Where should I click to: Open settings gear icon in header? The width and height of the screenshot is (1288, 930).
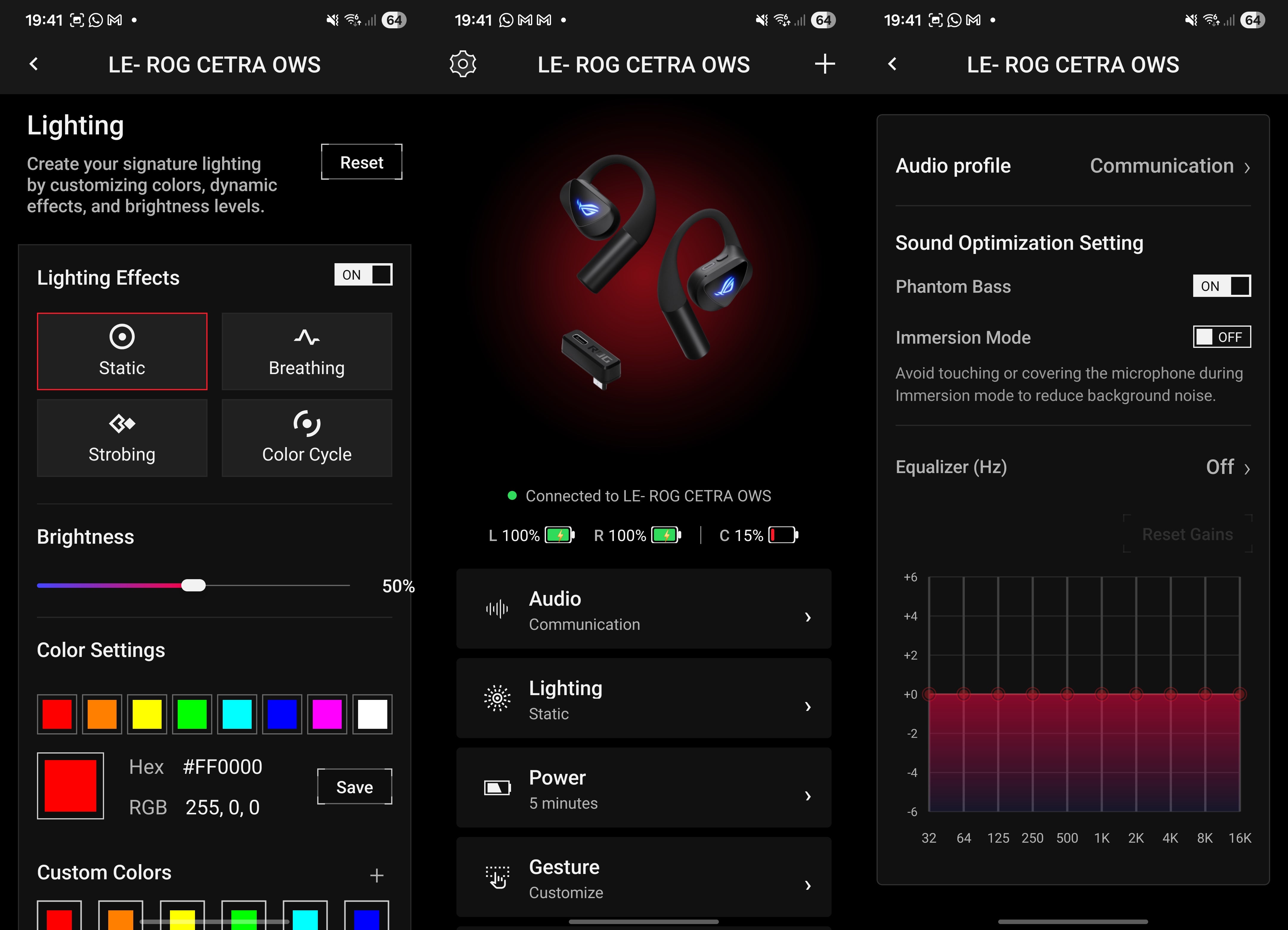(x=463, y=64)
